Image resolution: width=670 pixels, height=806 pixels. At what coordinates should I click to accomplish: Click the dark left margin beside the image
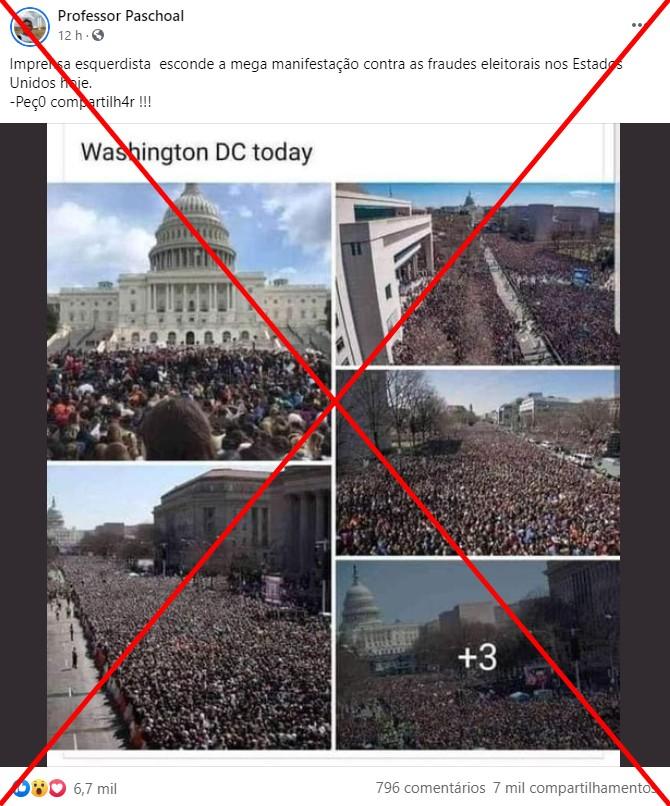23,445
